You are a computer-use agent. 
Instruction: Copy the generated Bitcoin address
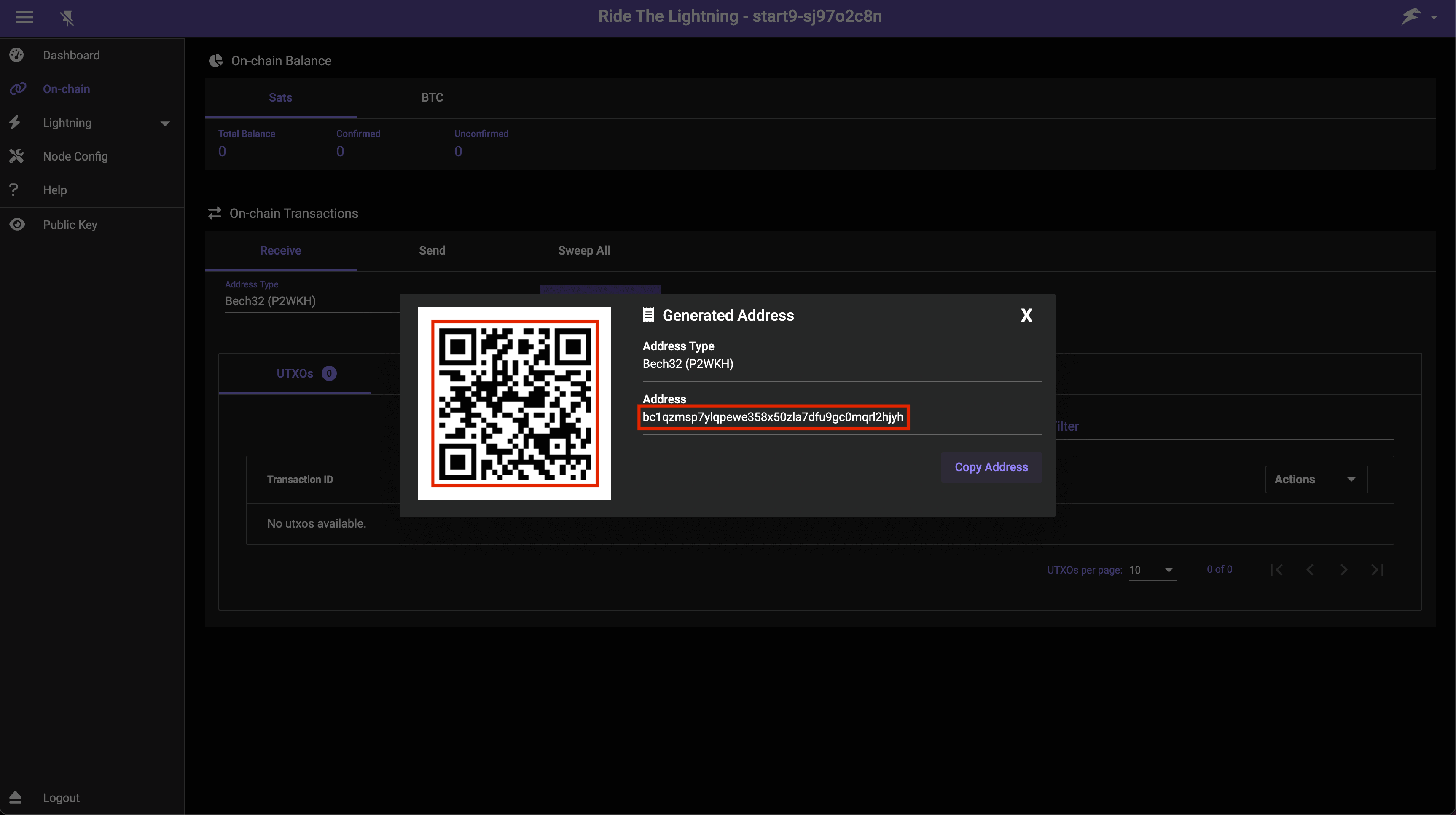point(991,467)
